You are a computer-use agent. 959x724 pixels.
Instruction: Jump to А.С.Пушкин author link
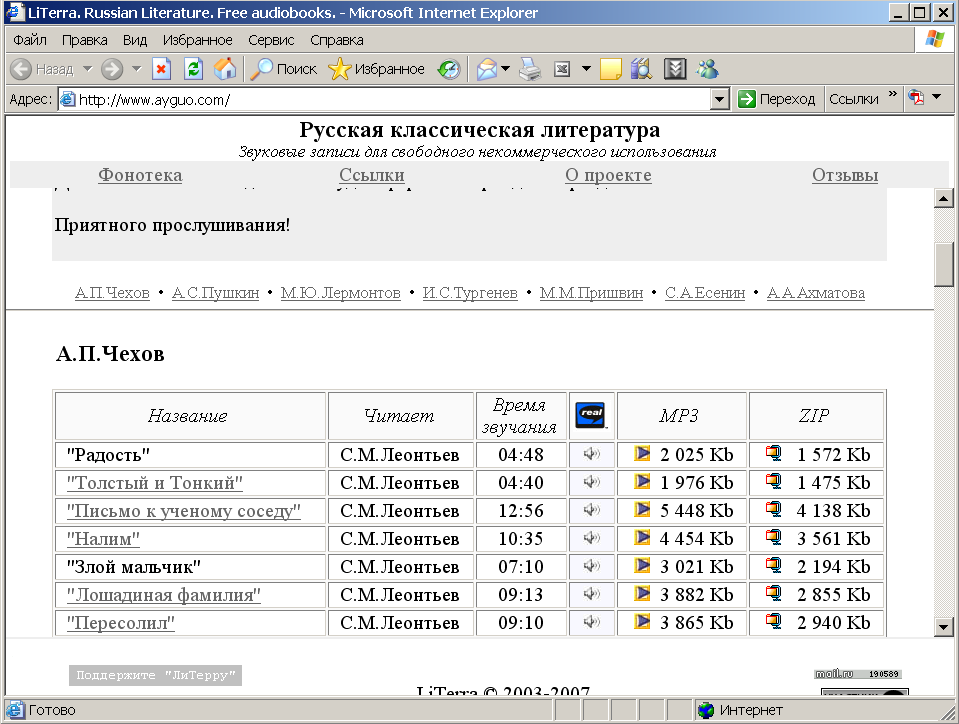coord(215,293)
